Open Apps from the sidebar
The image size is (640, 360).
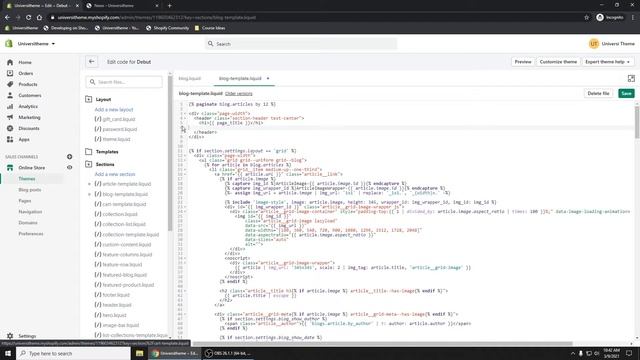point(24,140)
